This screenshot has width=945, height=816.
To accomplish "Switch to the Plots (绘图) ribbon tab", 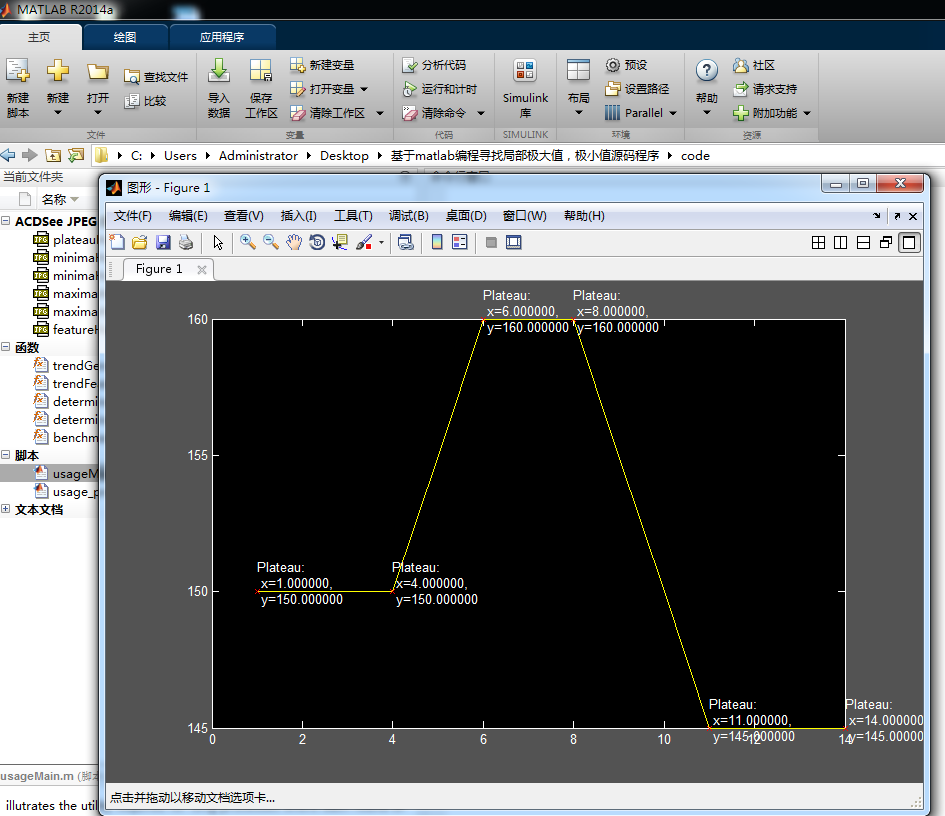I will coord(125,37).
